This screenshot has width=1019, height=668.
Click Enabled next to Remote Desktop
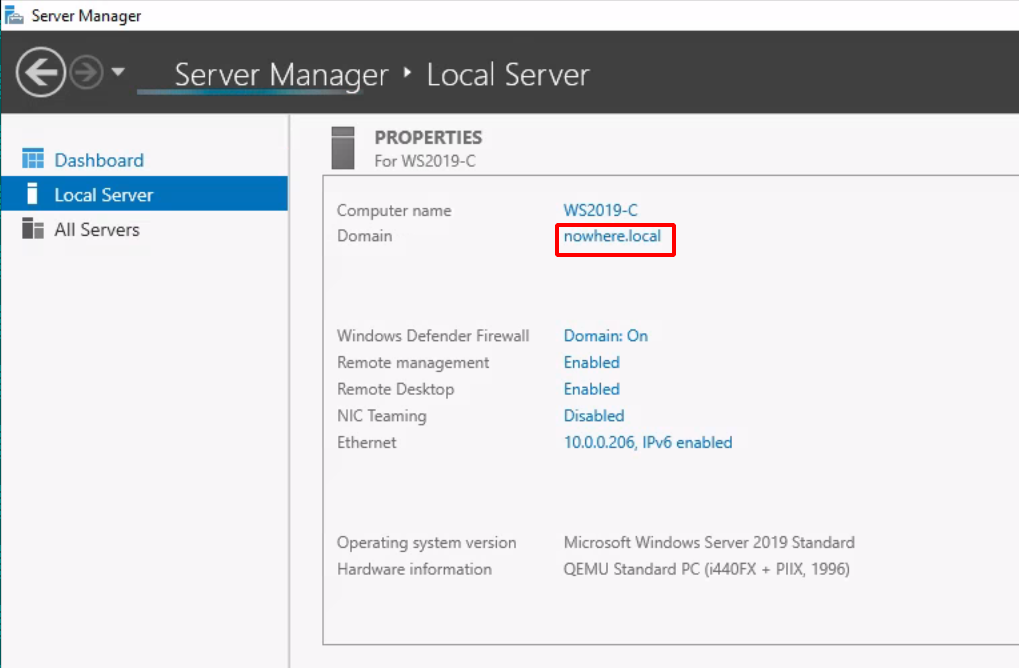[x=591, y=389]
